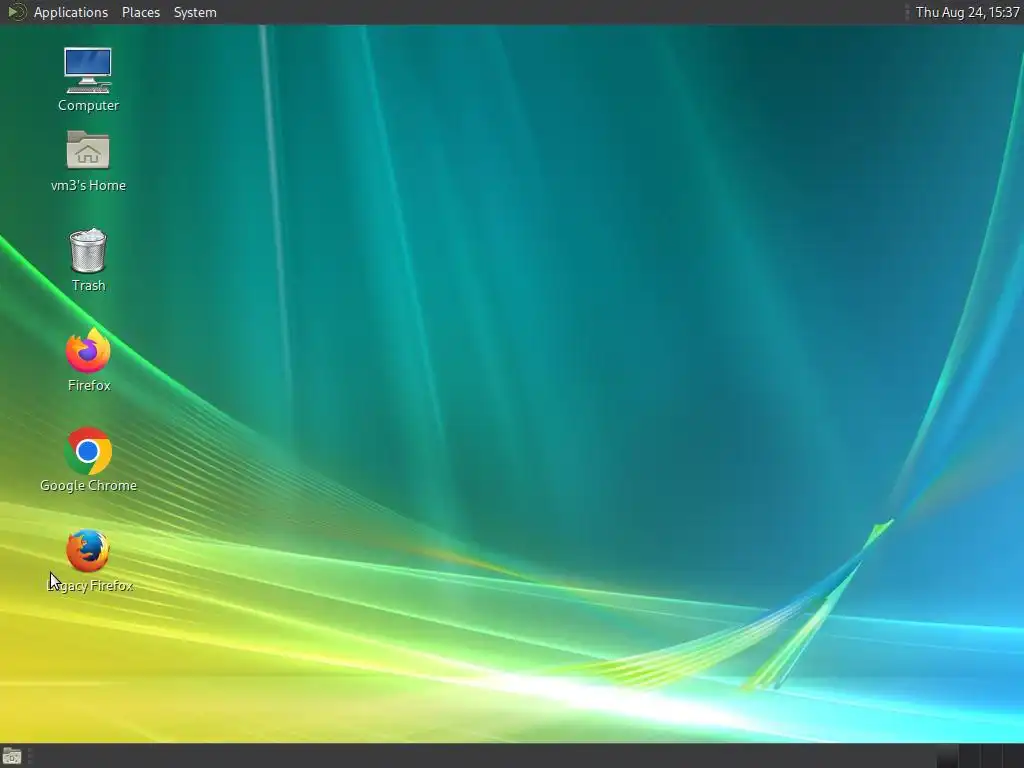The image size is (1024, 768).
Task: Switch to the last workspace in the switcher
Action: (x=1013, y=756)
